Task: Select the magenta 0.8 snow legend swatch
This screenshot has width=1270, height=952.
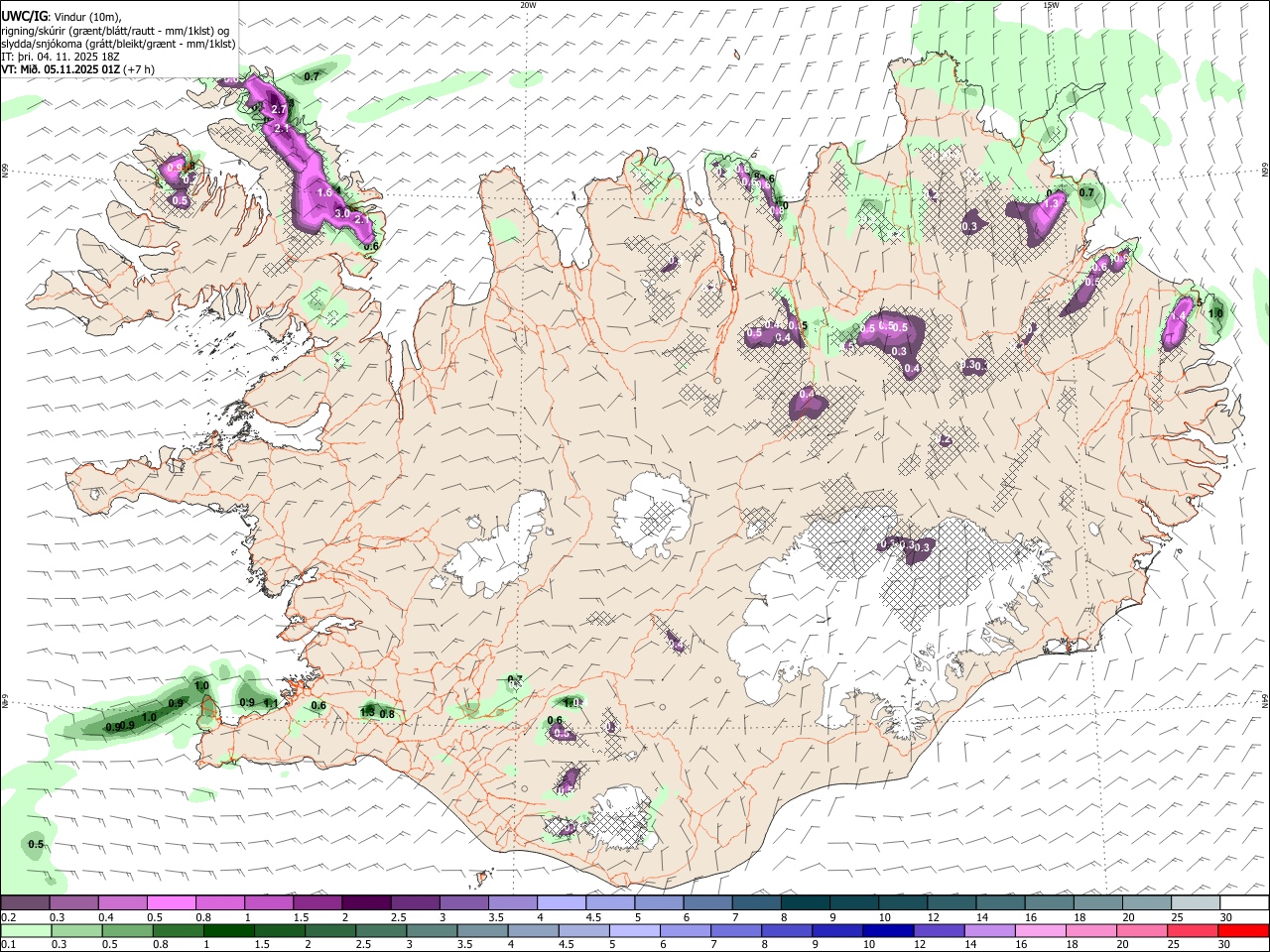Action: [x=220, y=902]
